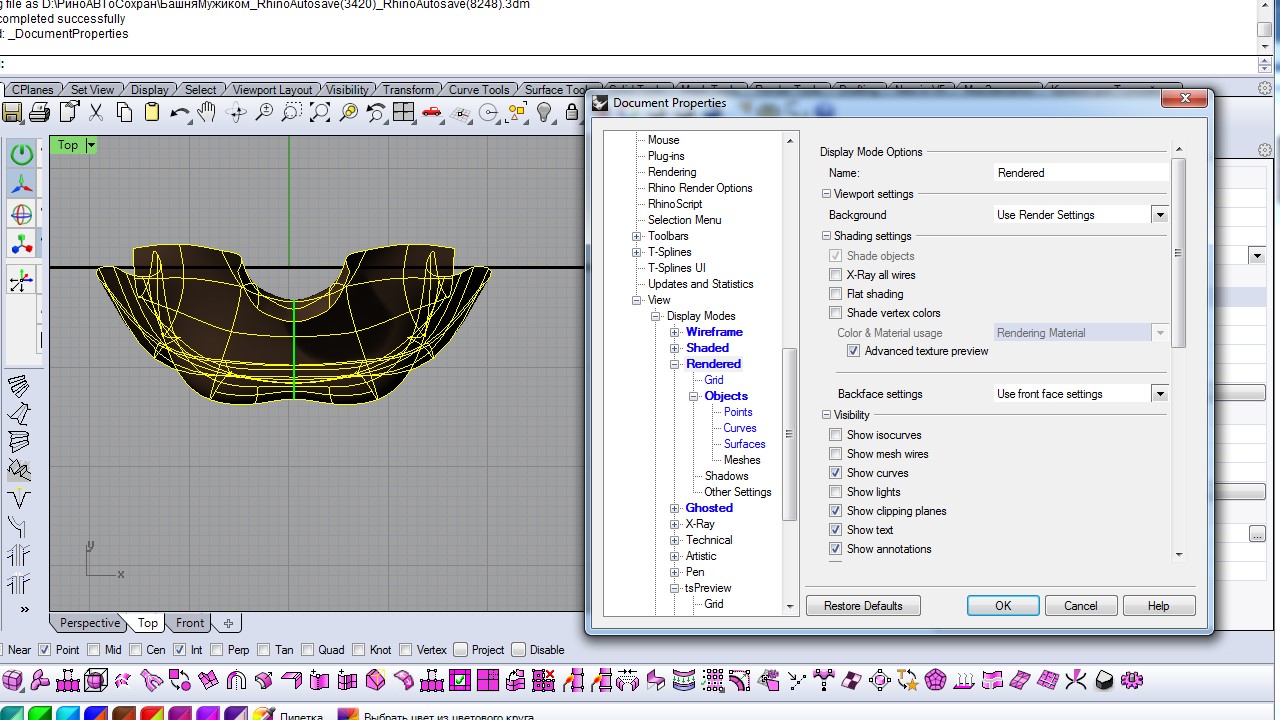Click the red car render icon

coord(432,113)
